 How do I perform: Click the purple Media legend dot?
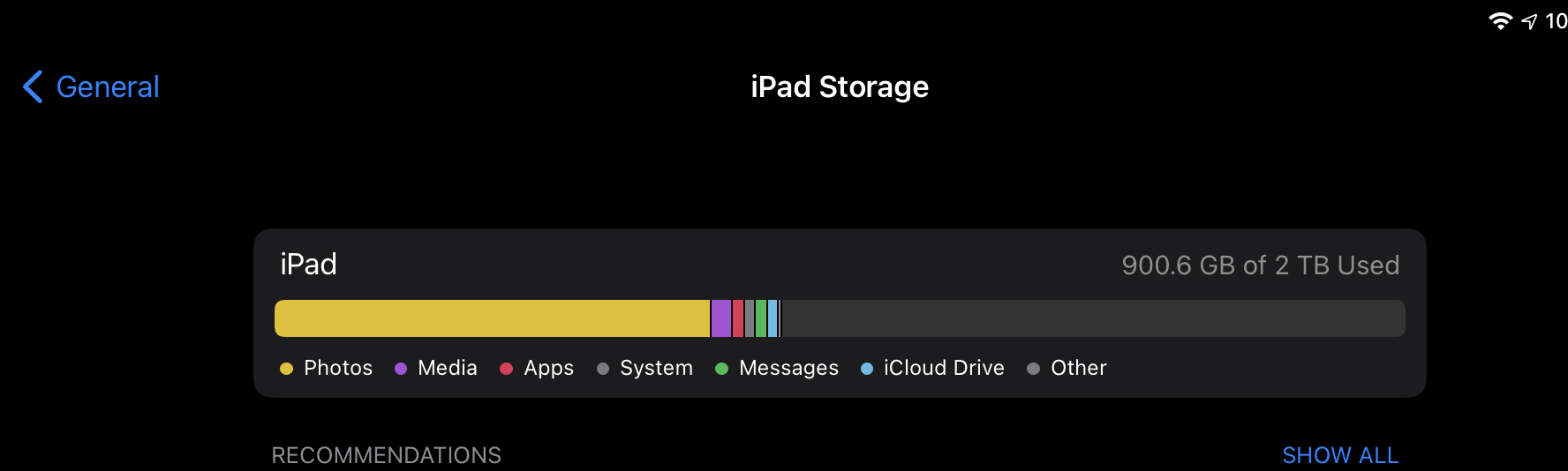pyautogui.click(x=401, y=369)
